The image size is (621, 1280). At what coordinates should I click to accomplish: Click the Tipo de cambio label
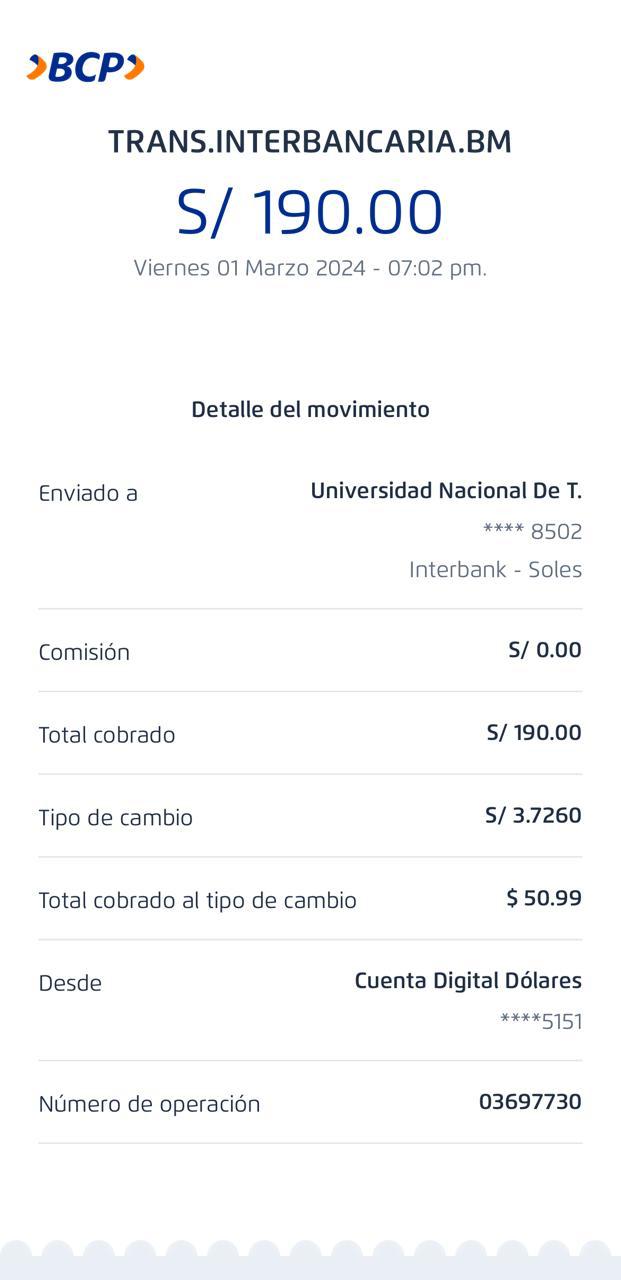[x=115, y=818]
